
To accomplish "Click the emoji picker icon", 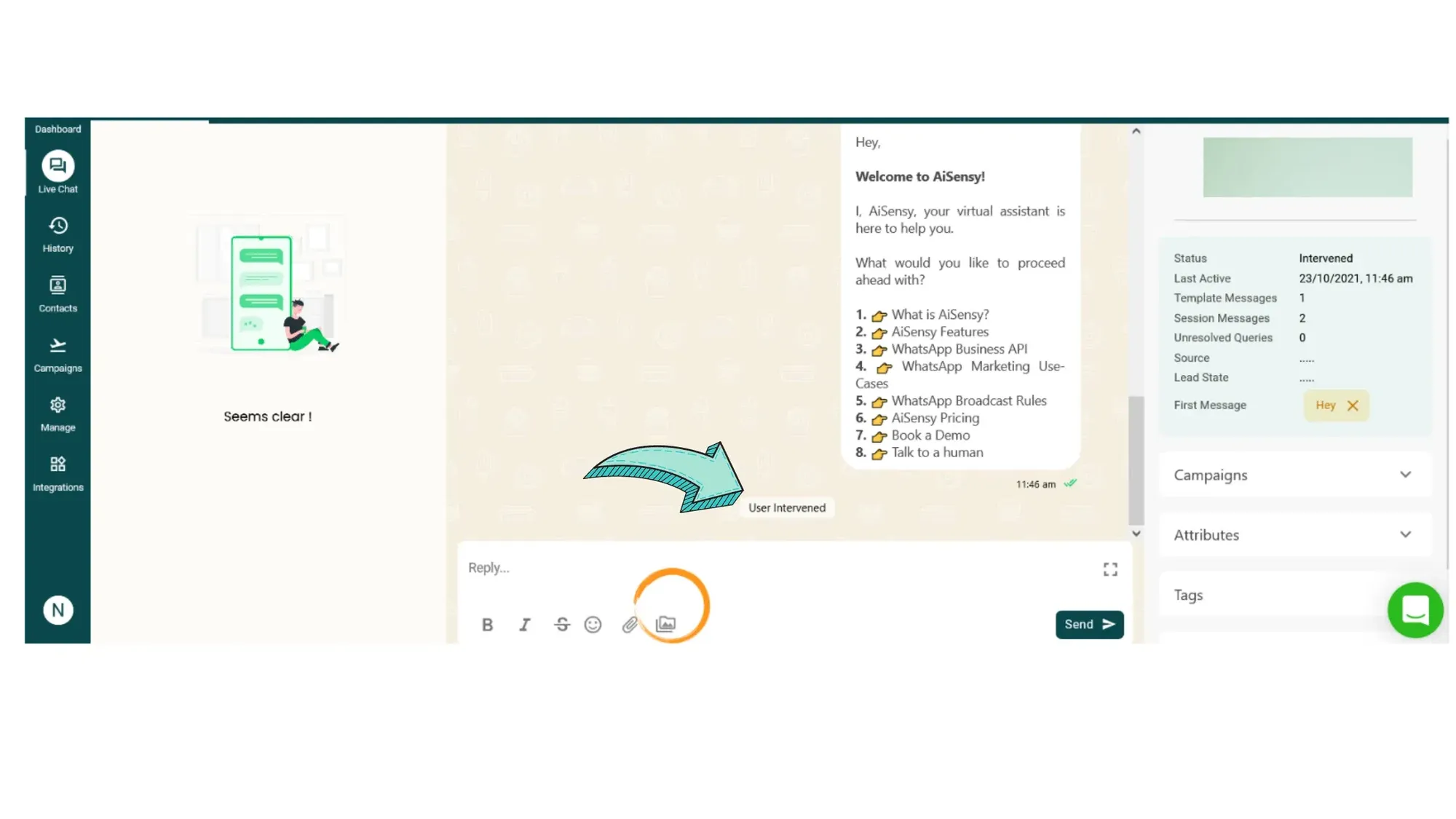I will point(594,624).
